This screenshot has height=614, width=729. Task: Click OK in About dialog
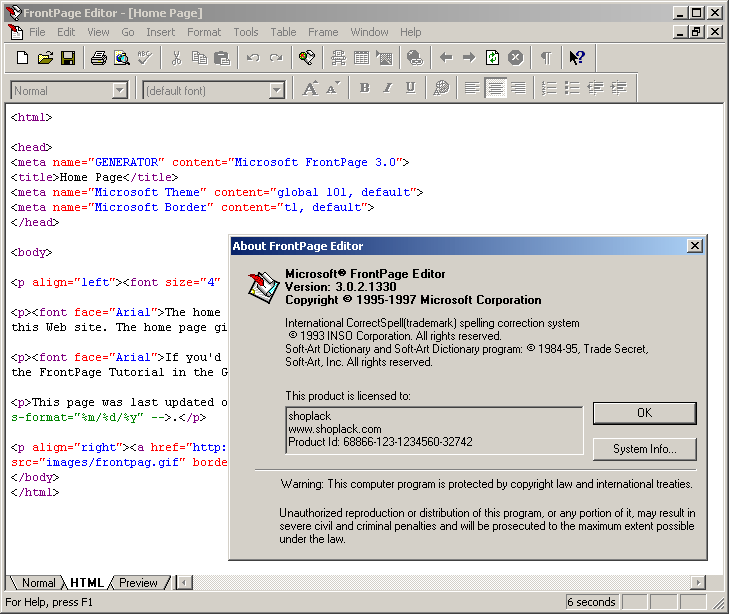click(x=644, y=413)
